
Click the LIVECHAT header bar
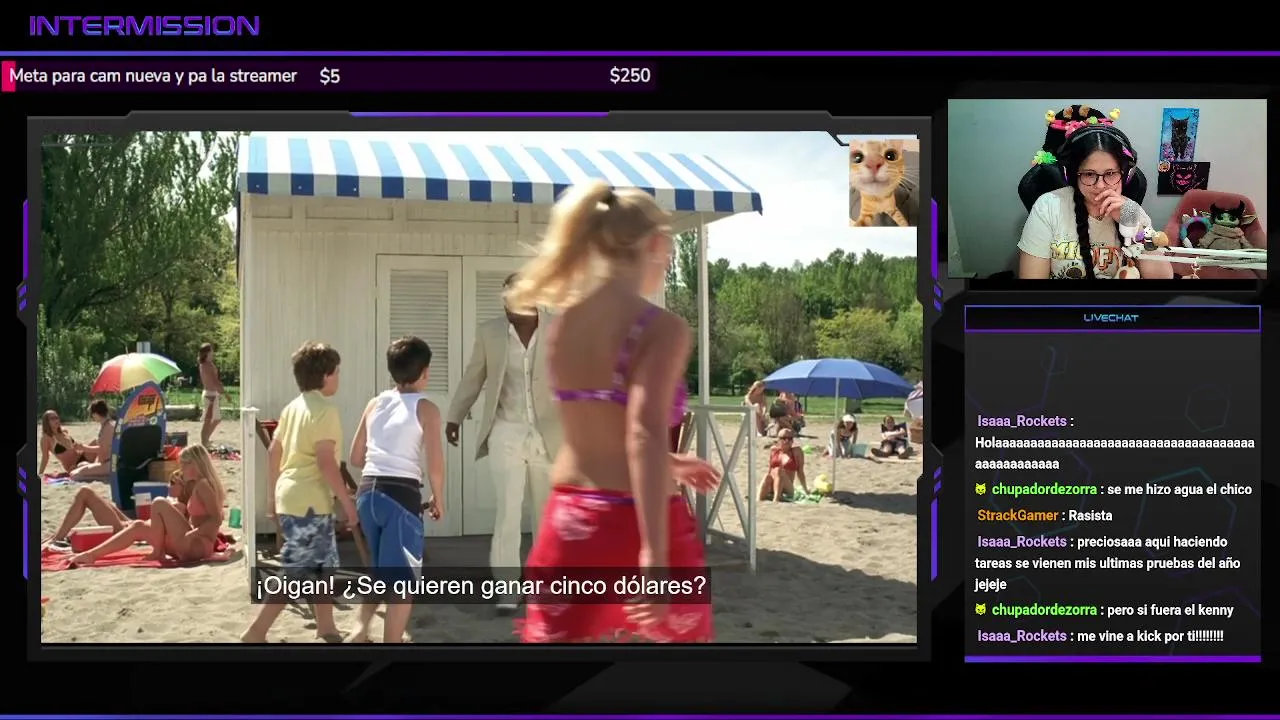pyautogui.click(x=1112, y=318)
